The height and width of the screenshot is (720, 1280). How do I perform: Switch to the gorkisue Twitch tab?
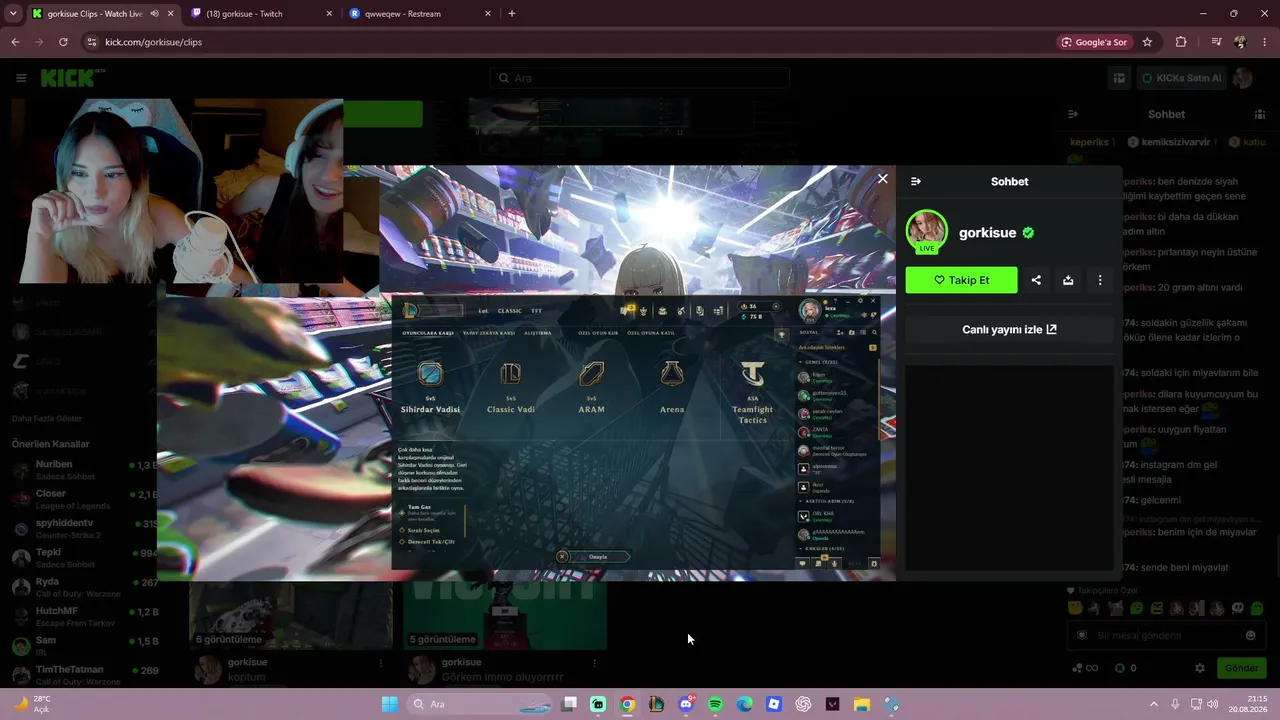262,14
